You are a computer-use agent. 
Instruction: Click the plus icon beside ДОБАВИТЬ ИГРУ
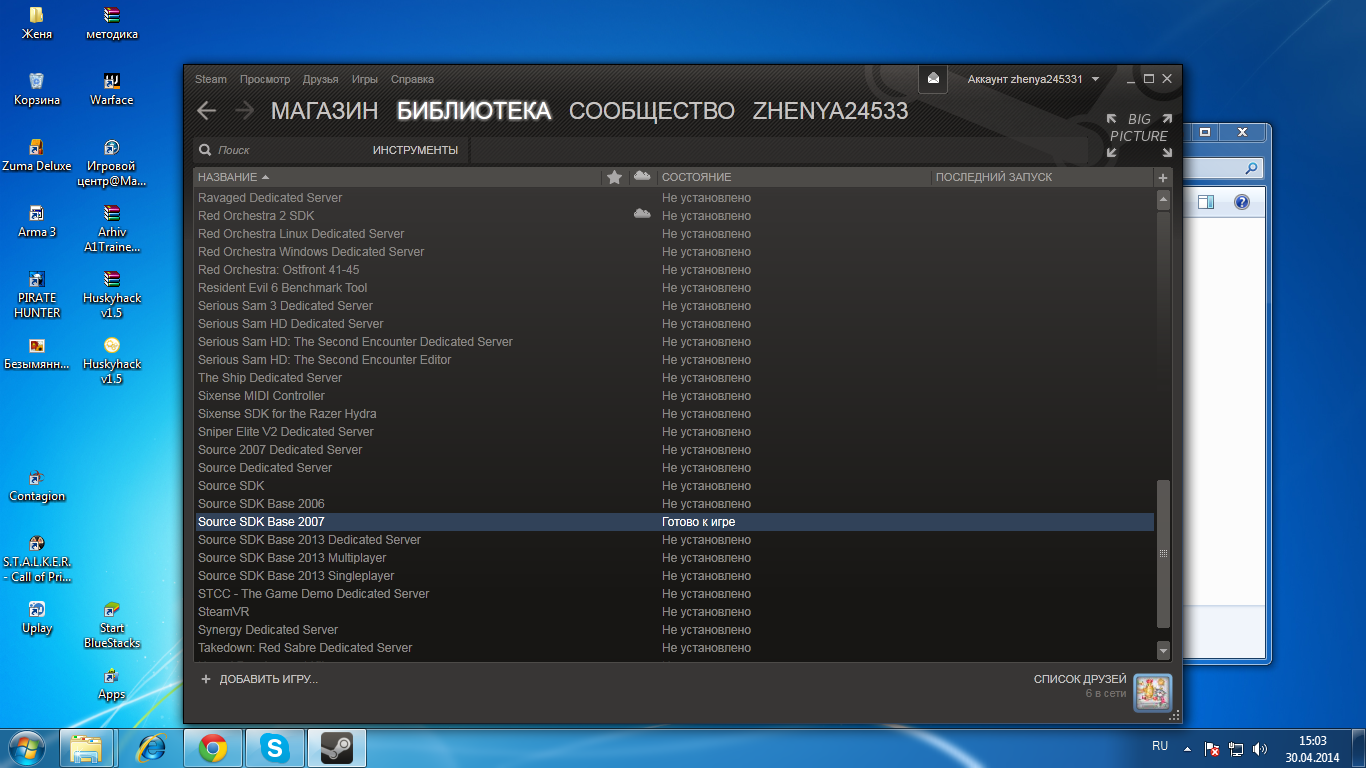point(206,679)
